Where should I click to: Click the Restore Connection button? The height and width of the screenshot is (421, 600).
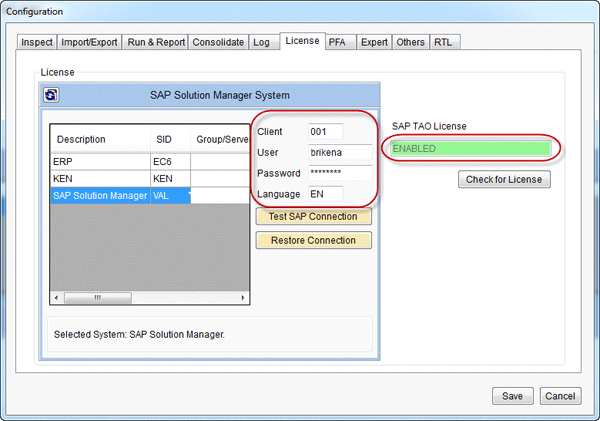pos(314,240)
